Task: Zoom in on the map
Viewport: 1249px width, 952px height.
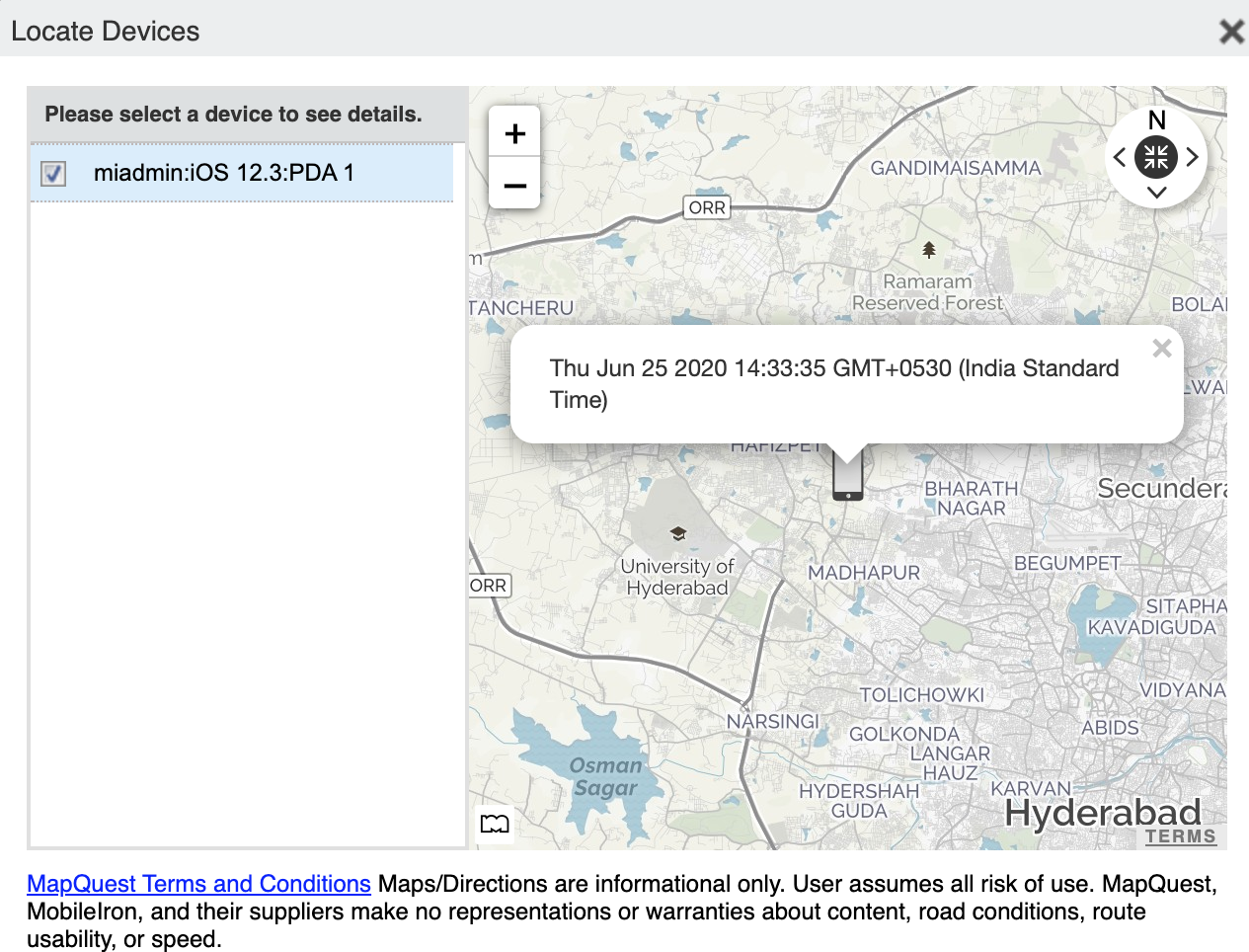Action: tap(514, 133)
